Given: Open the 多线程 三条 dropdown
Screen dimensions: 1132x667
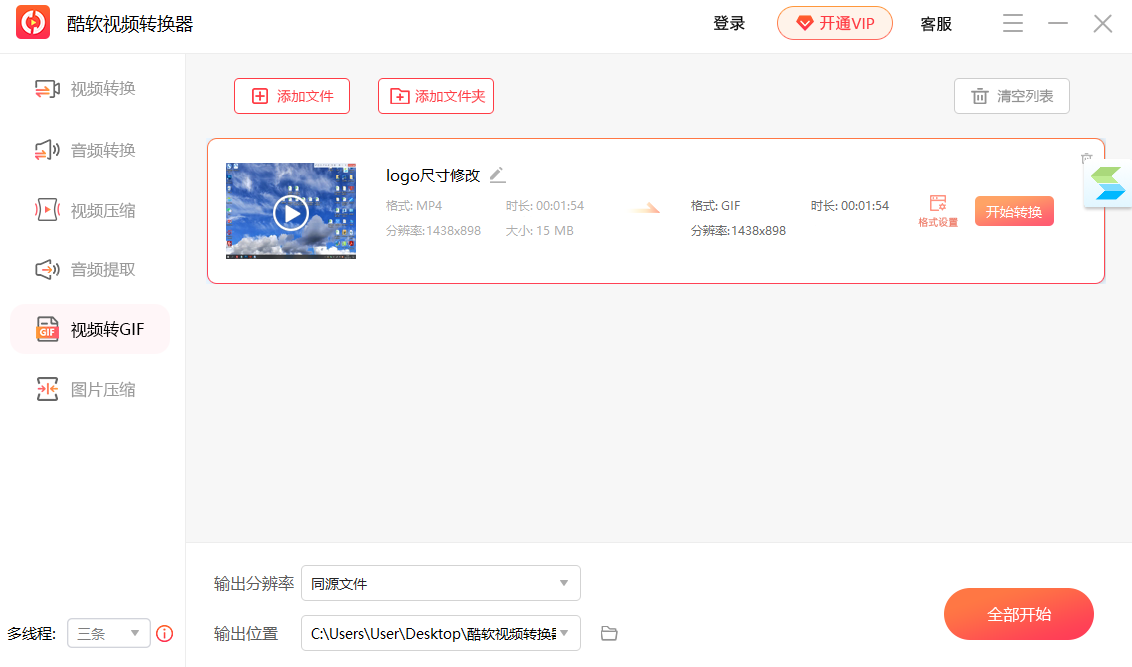Looking at the screenshot, I should pos(108,633).
